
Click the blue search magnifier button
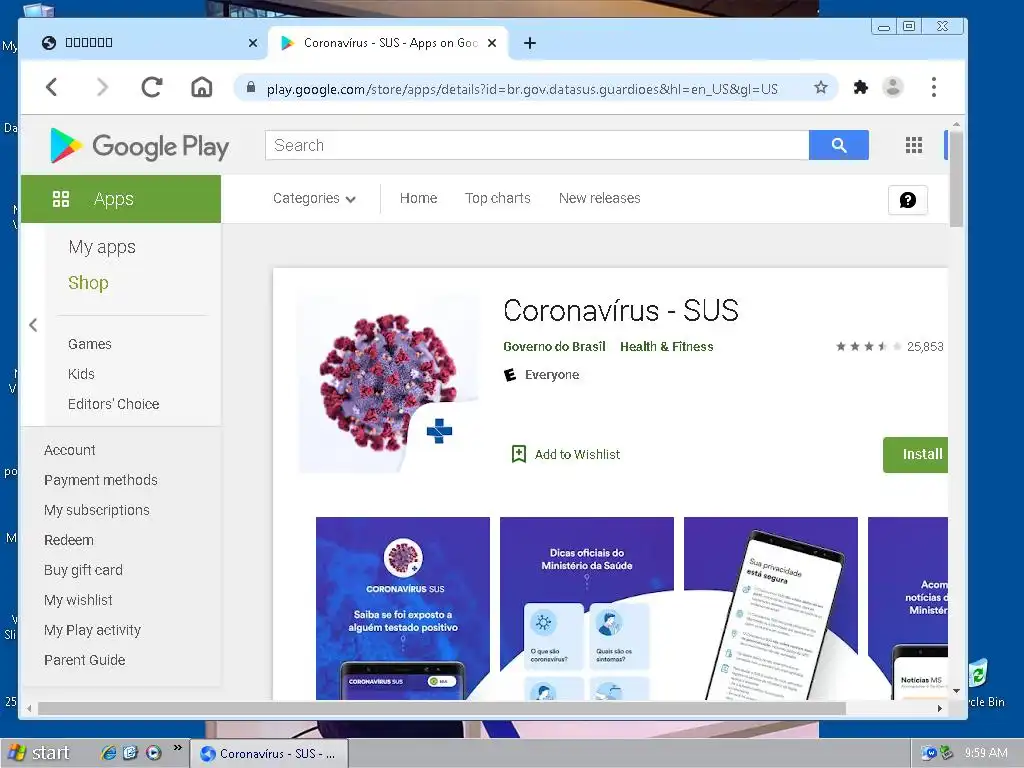839,145
